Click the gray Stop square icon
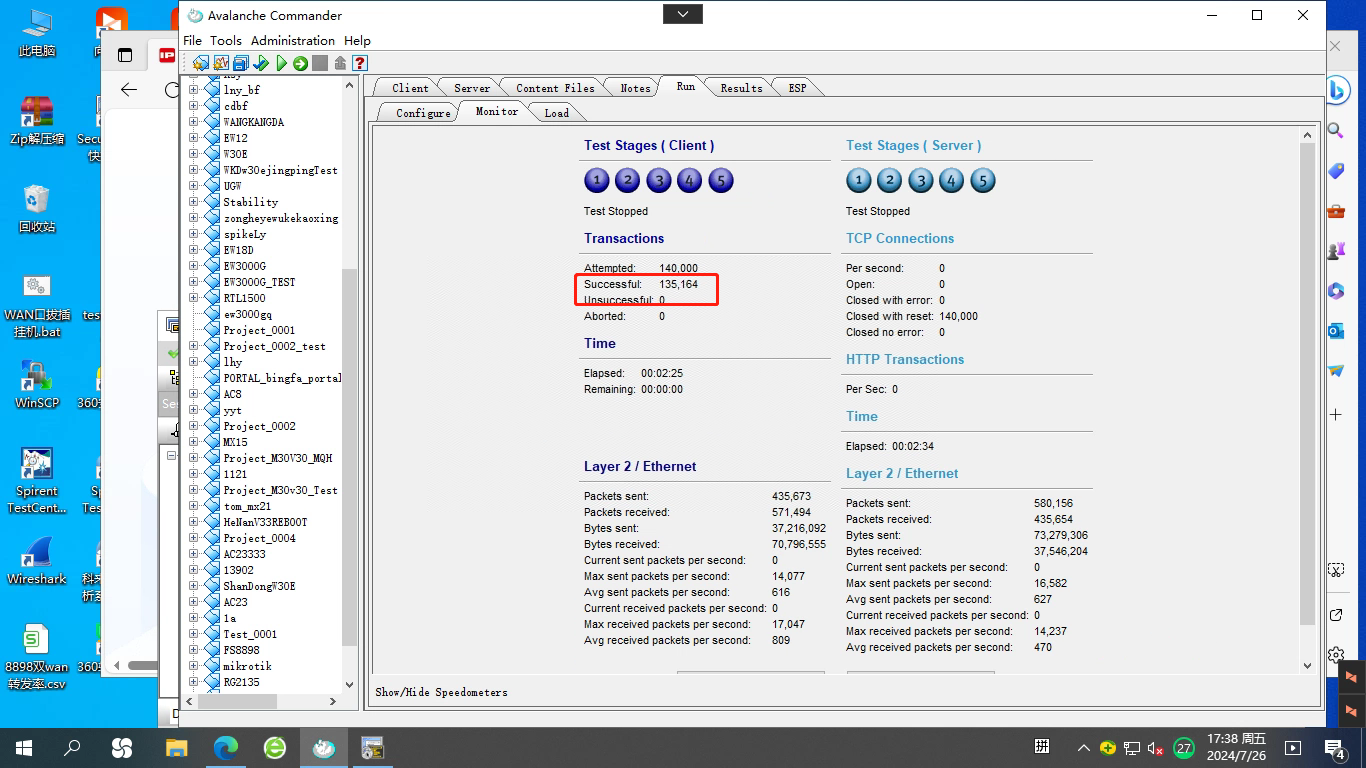 pyautogui.click(x=320, y=63)
